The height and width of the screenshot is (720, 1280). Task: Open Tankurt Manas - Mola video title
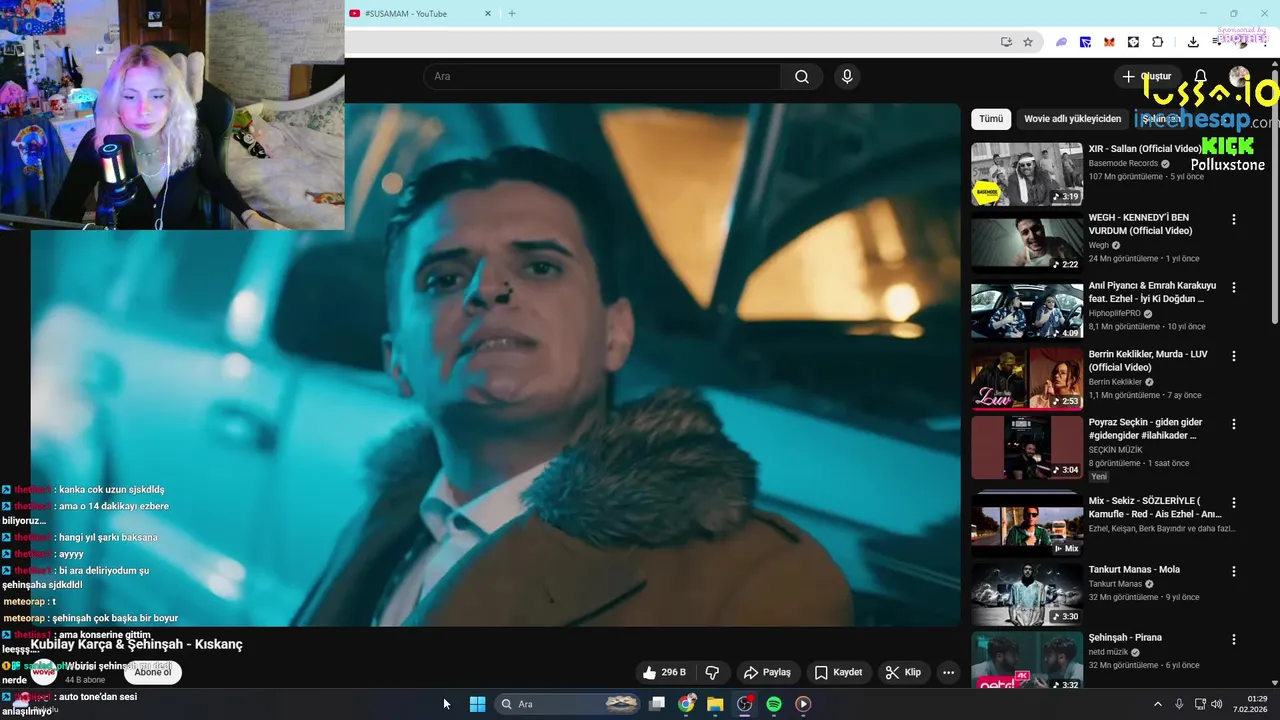click(1134, 570)
